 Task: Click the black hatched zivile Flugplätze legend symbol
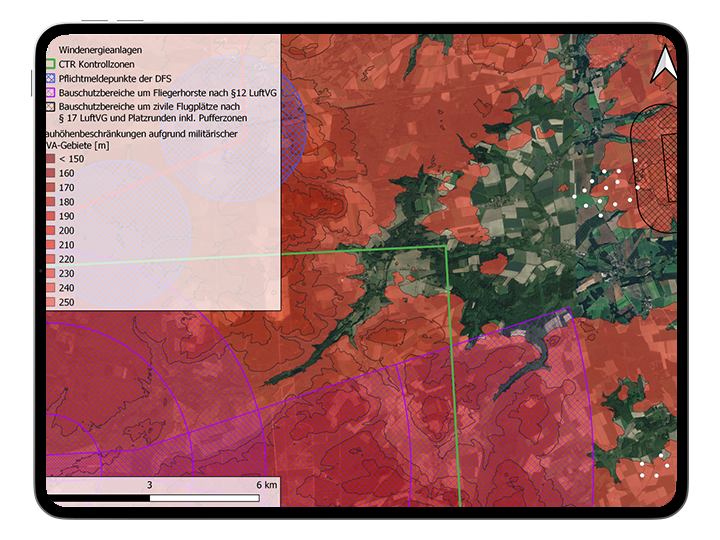(51, 105)
